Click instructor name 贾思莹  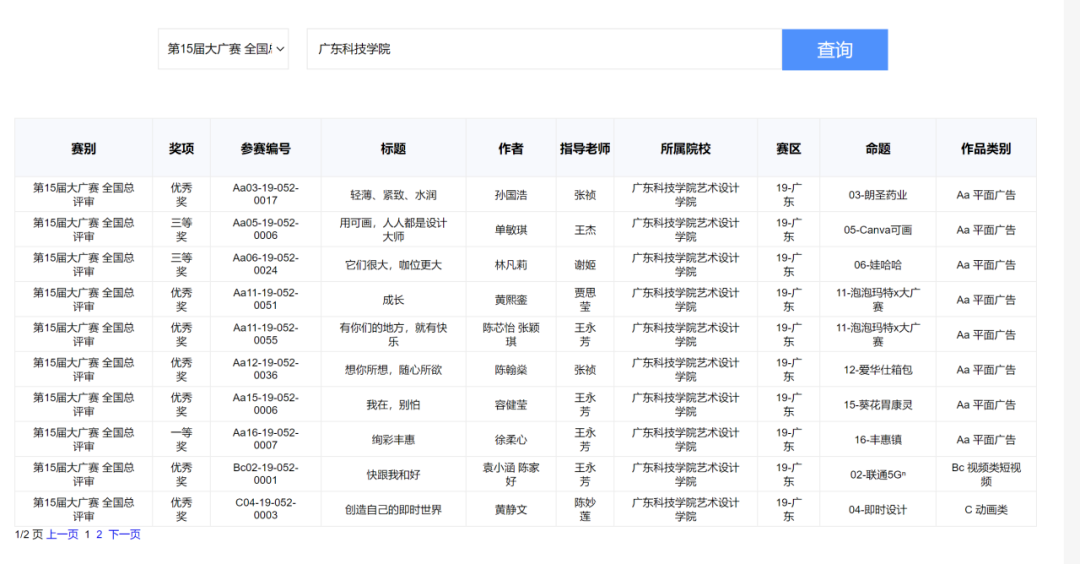point(585,300)
